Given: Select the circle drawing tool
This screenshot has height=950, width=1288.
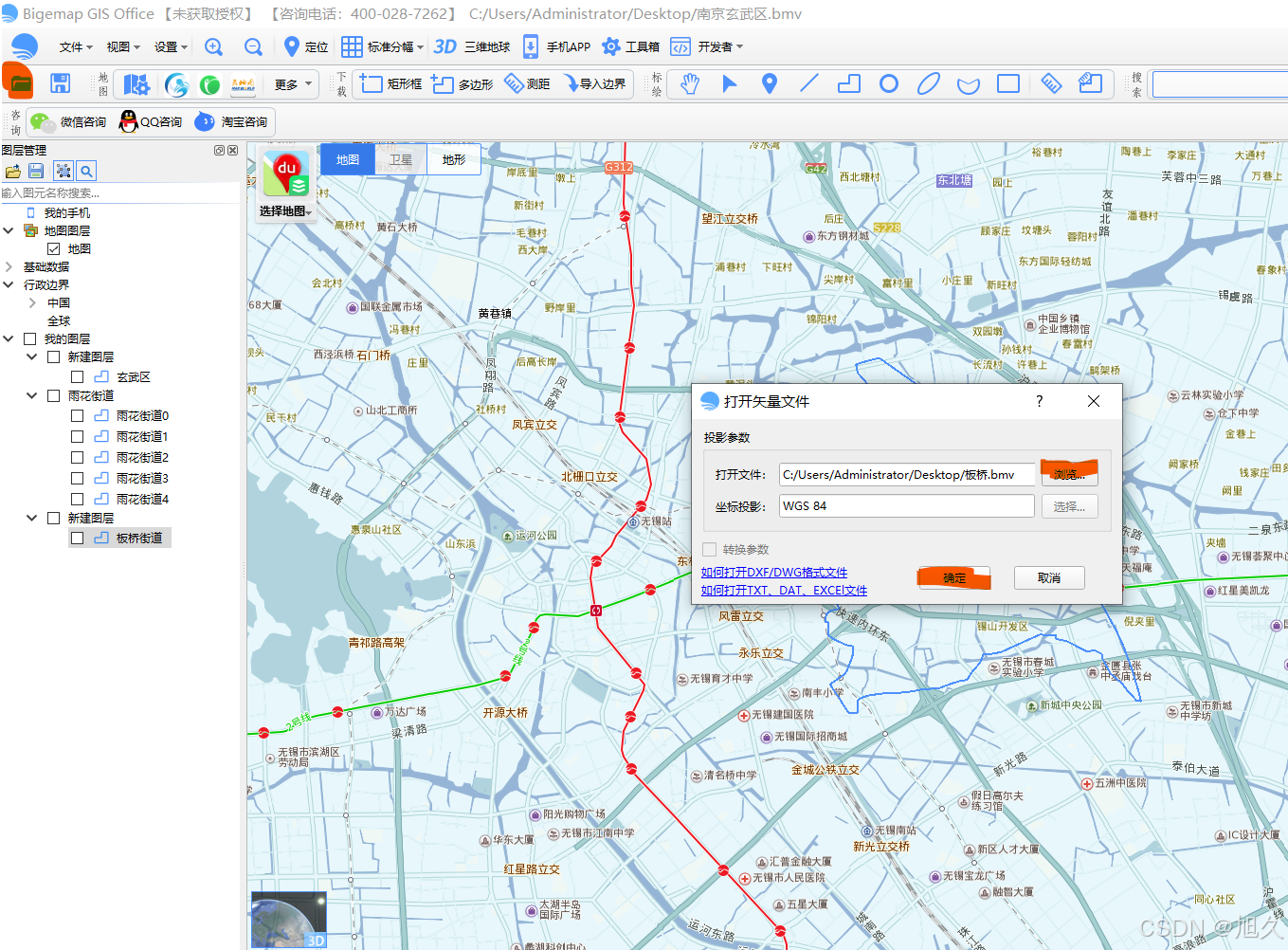Looking at the screenshot, I should point(889,83).
